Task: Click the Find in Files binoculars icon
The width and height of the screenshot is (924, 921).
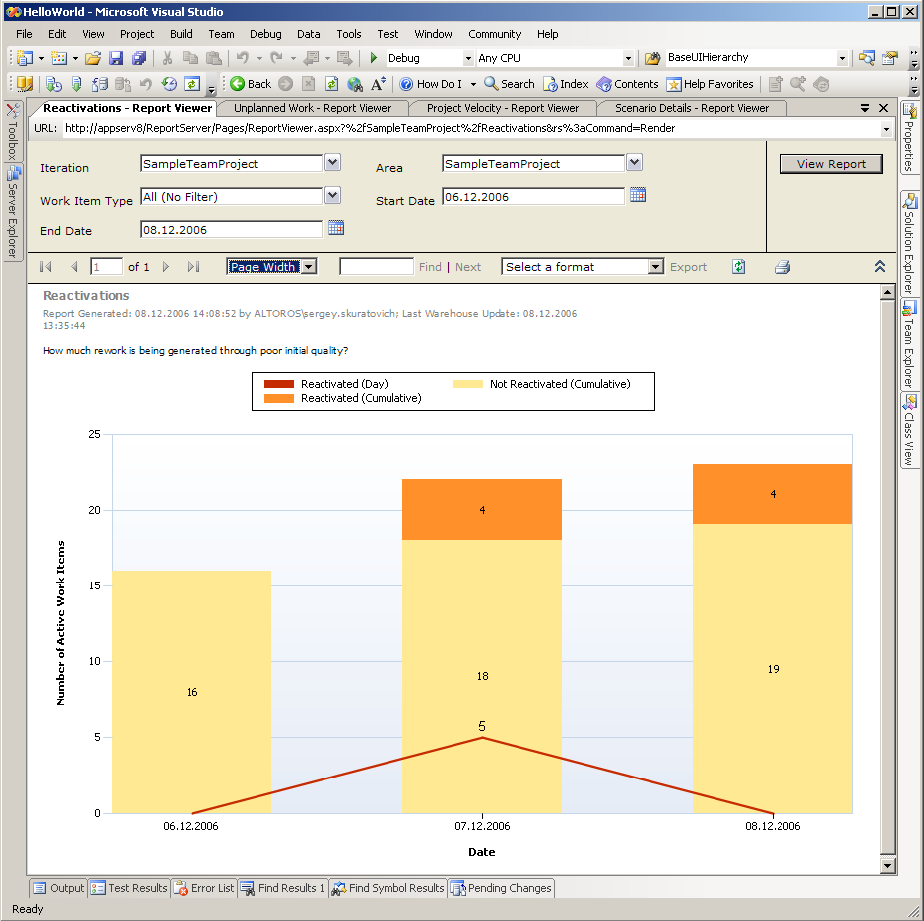Action: (x=653, y=58)
